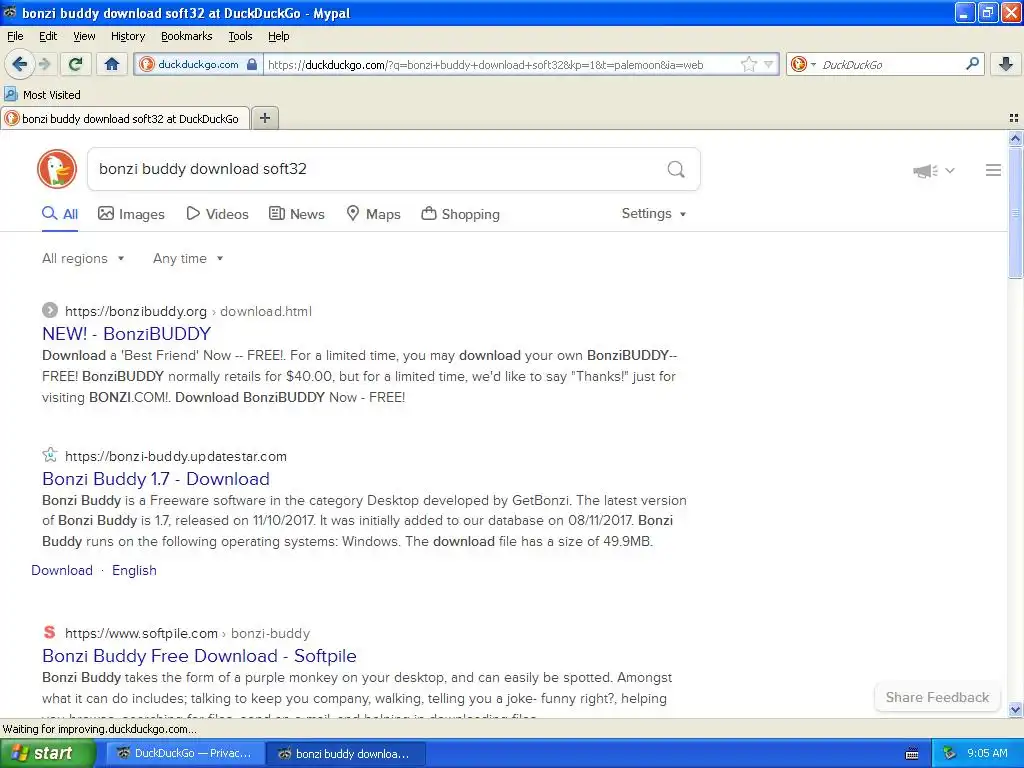Open Bonzi Buddy Free Download - Softpile result

point(199,656)
